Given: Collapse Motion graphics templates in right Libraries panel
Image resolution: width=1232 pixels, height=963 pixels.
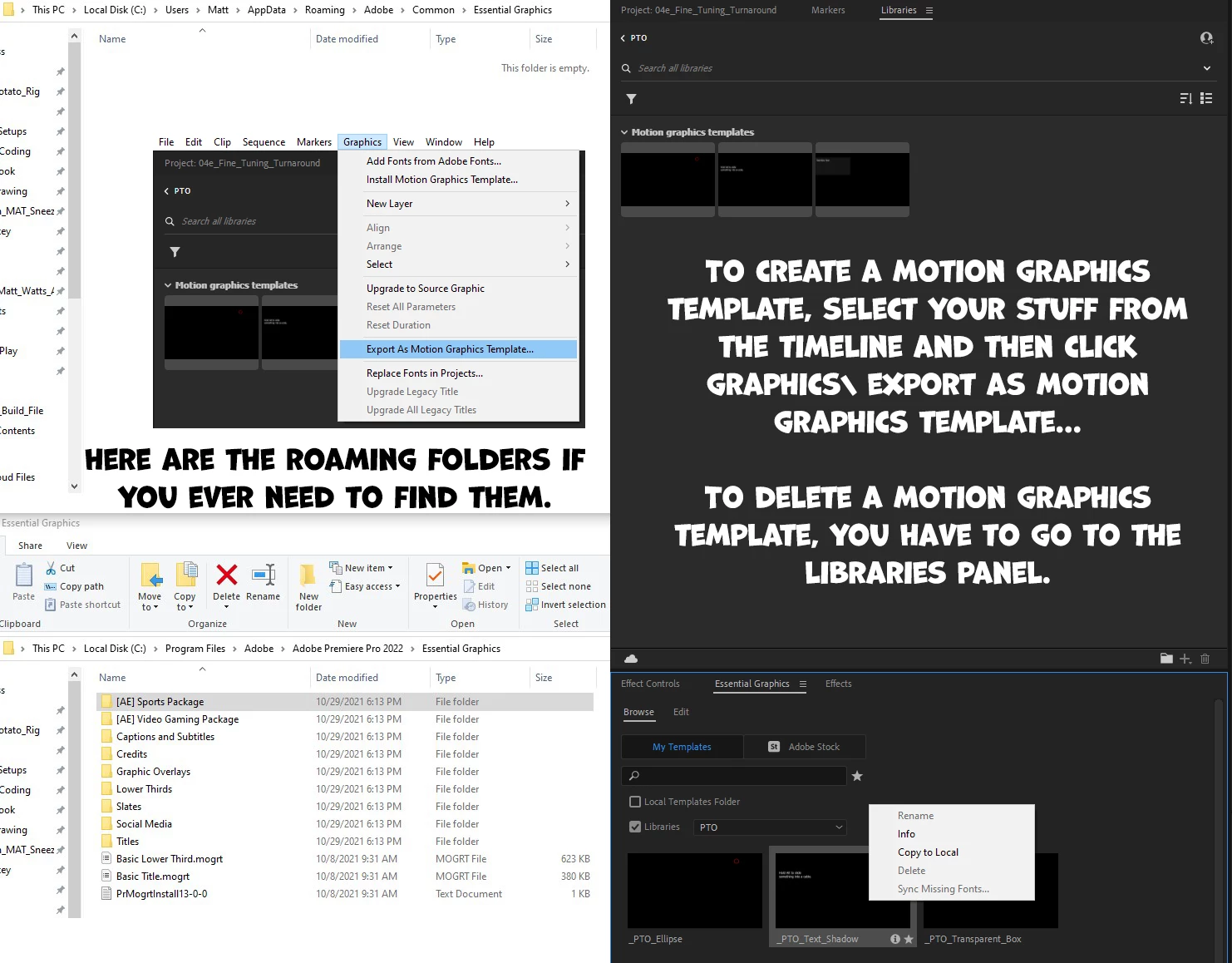Looking at the screenshot, I should click(x=624, y=132).
